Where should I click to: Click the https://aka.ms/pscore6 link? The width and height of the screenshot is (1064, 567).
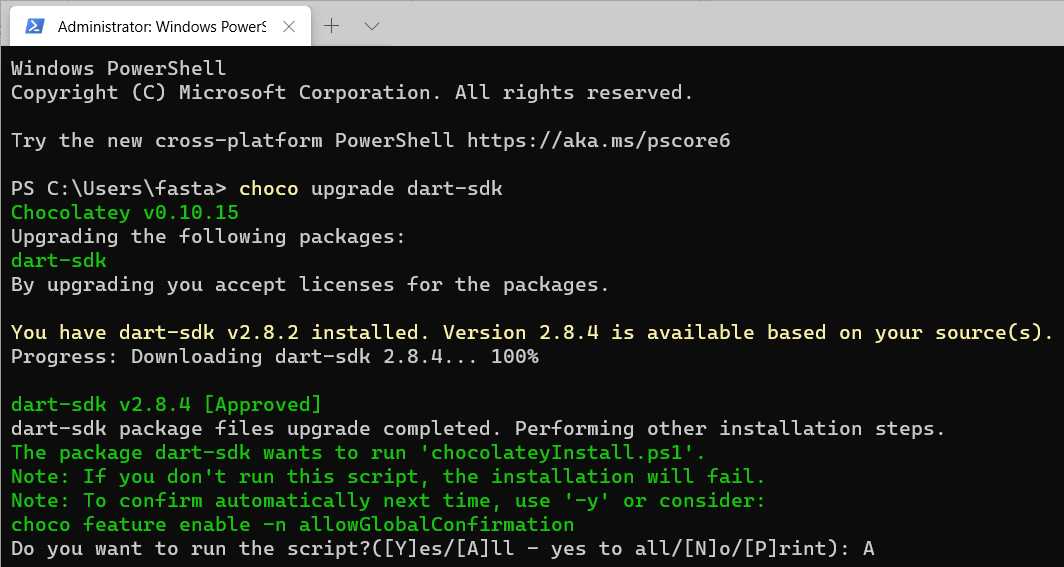[x=598, y=140]
